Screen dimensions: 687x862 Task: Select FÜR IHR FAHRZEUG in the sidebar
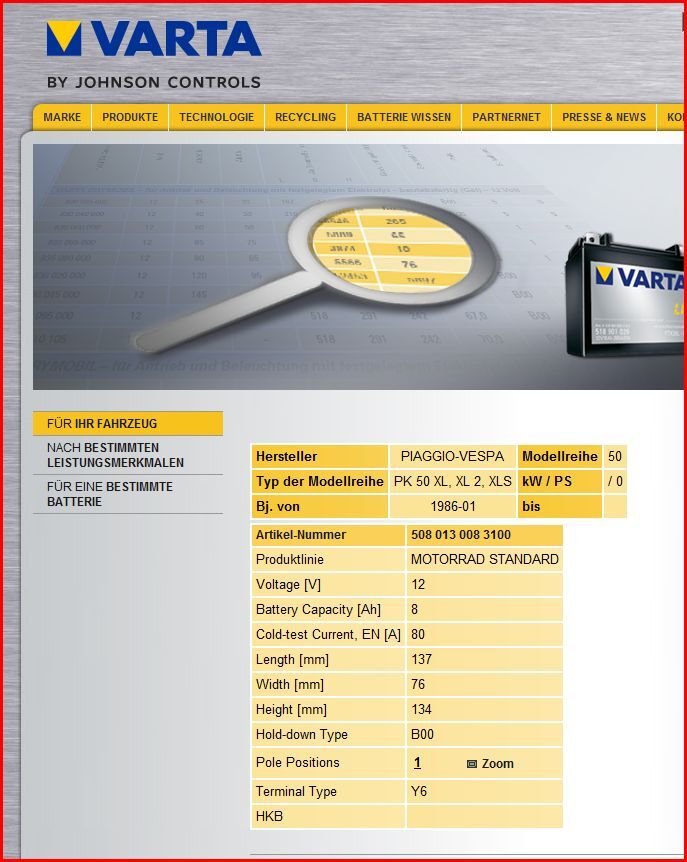pyautogui.click(x=102, y=424)
